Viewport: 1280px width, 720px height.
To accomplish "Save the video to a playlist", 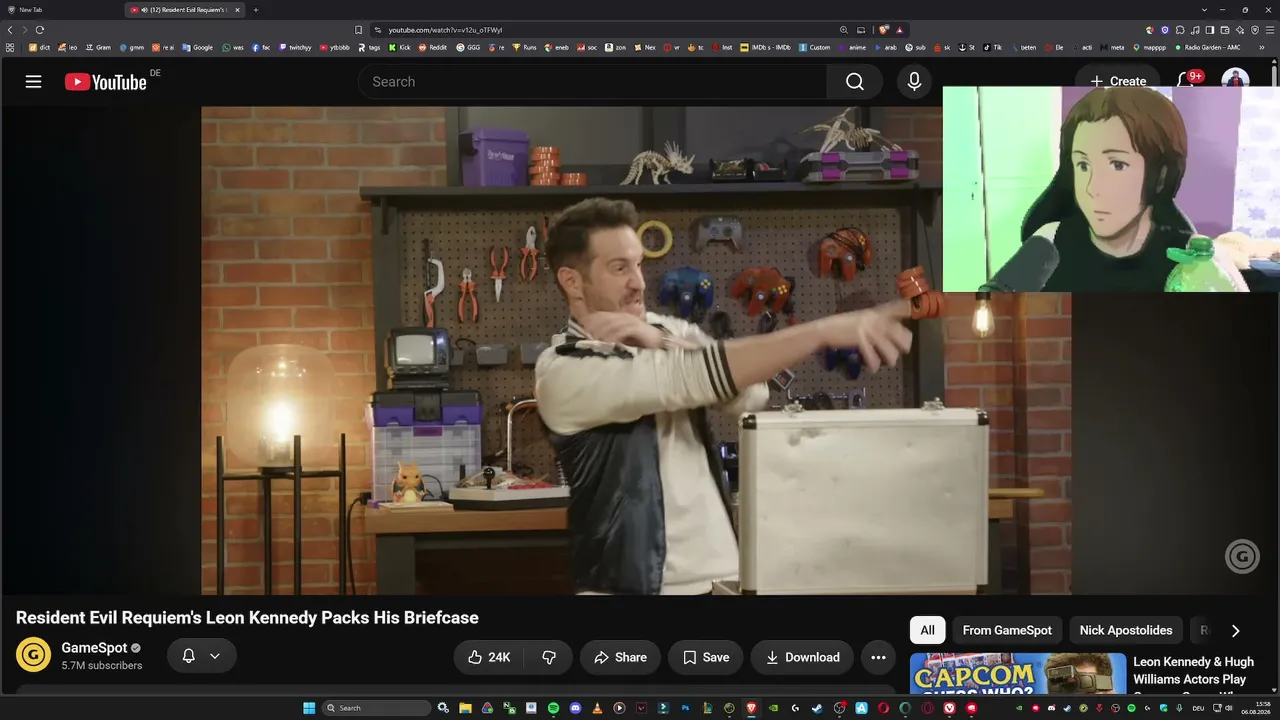I will click(x=706, y=657).
